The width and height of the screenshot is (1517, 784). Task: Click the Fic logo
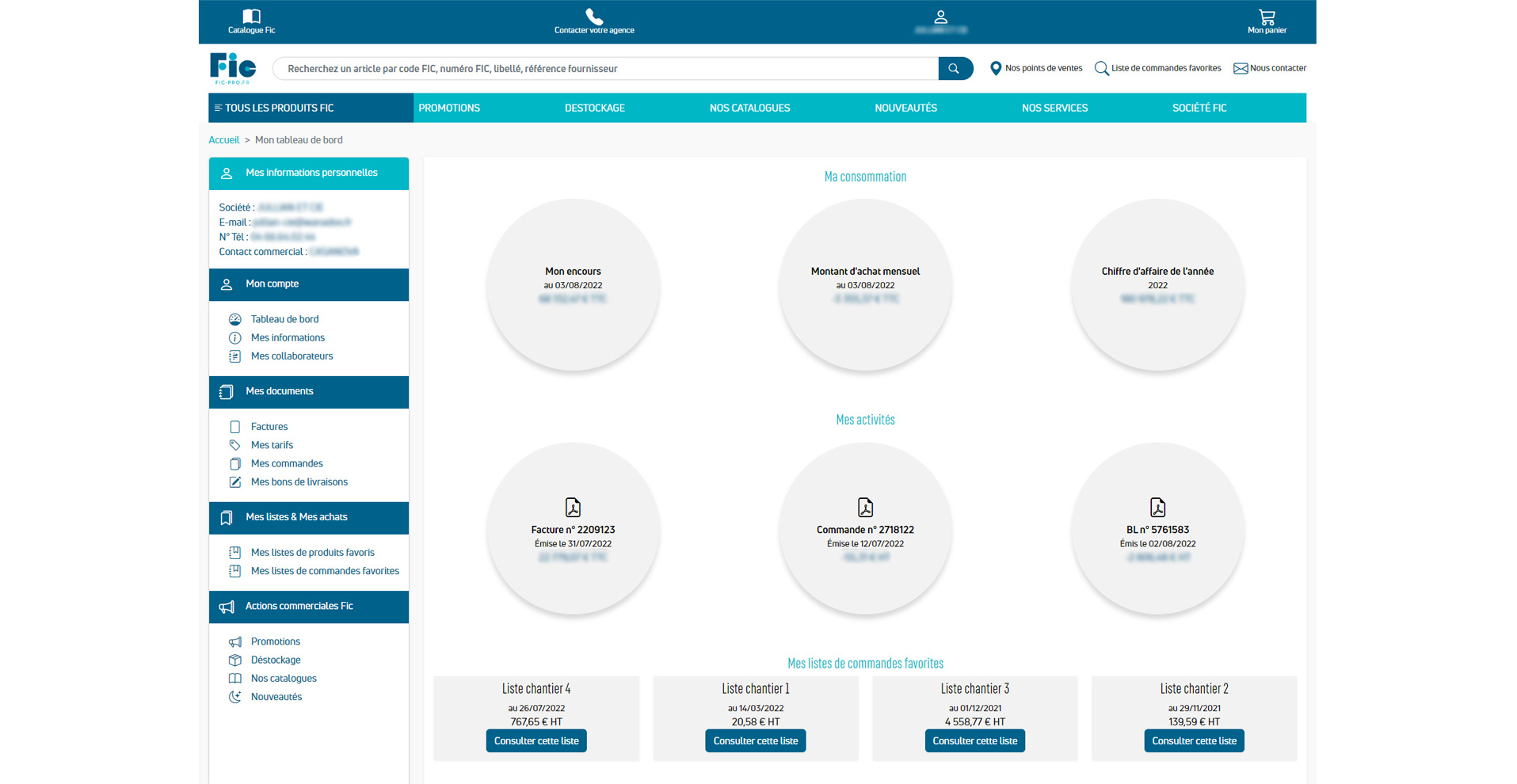click(233, 68)
